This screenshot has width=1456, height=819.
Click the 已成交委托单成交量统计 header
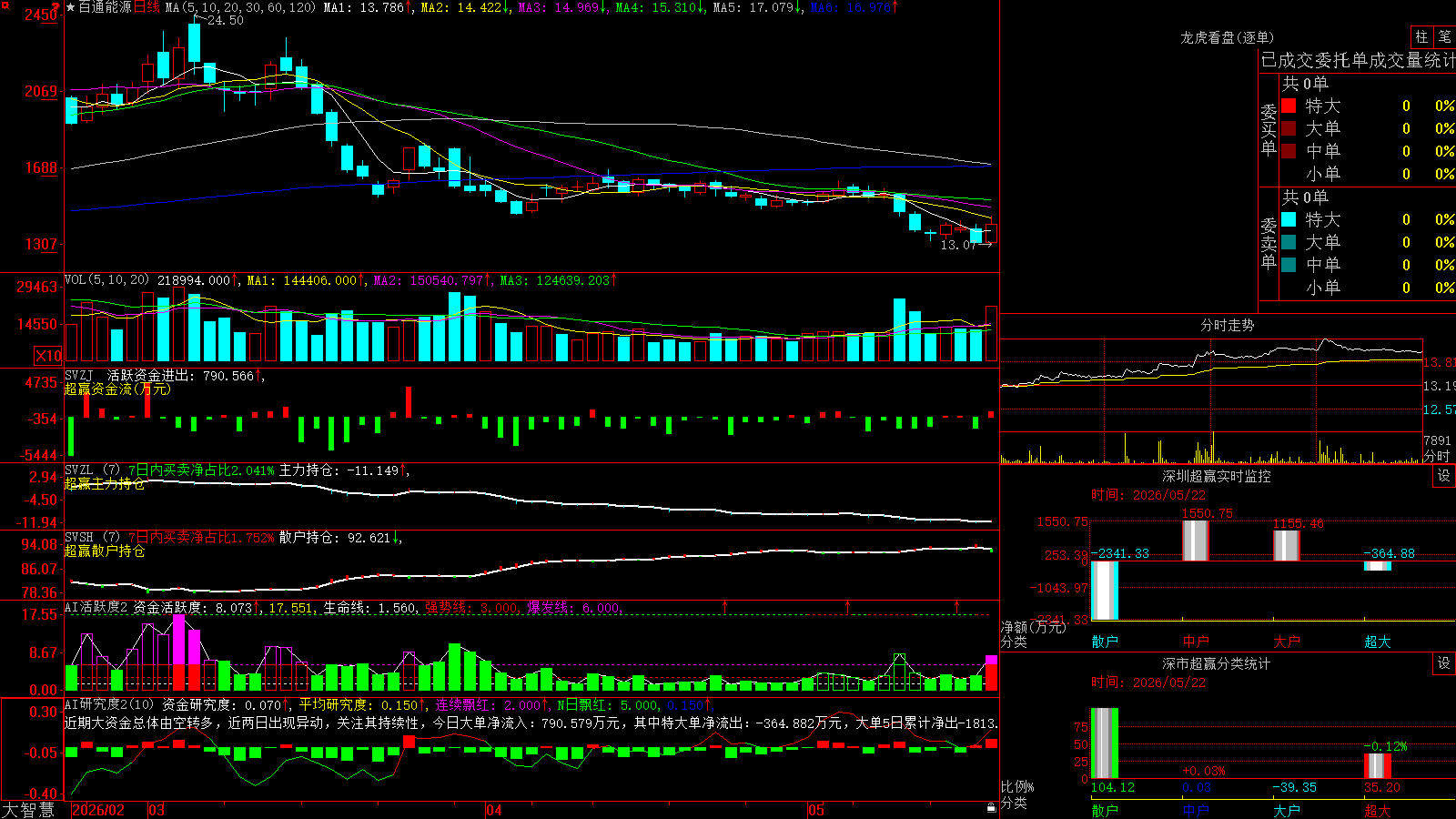point(1358,60)
